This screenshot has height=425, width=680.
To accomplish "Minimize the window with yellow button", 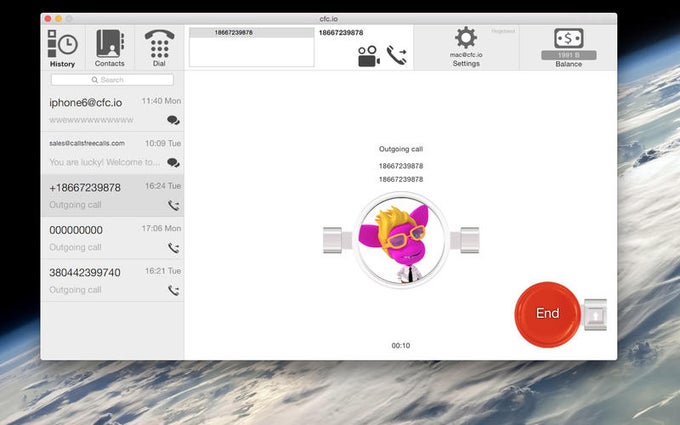I will [59, 19].
